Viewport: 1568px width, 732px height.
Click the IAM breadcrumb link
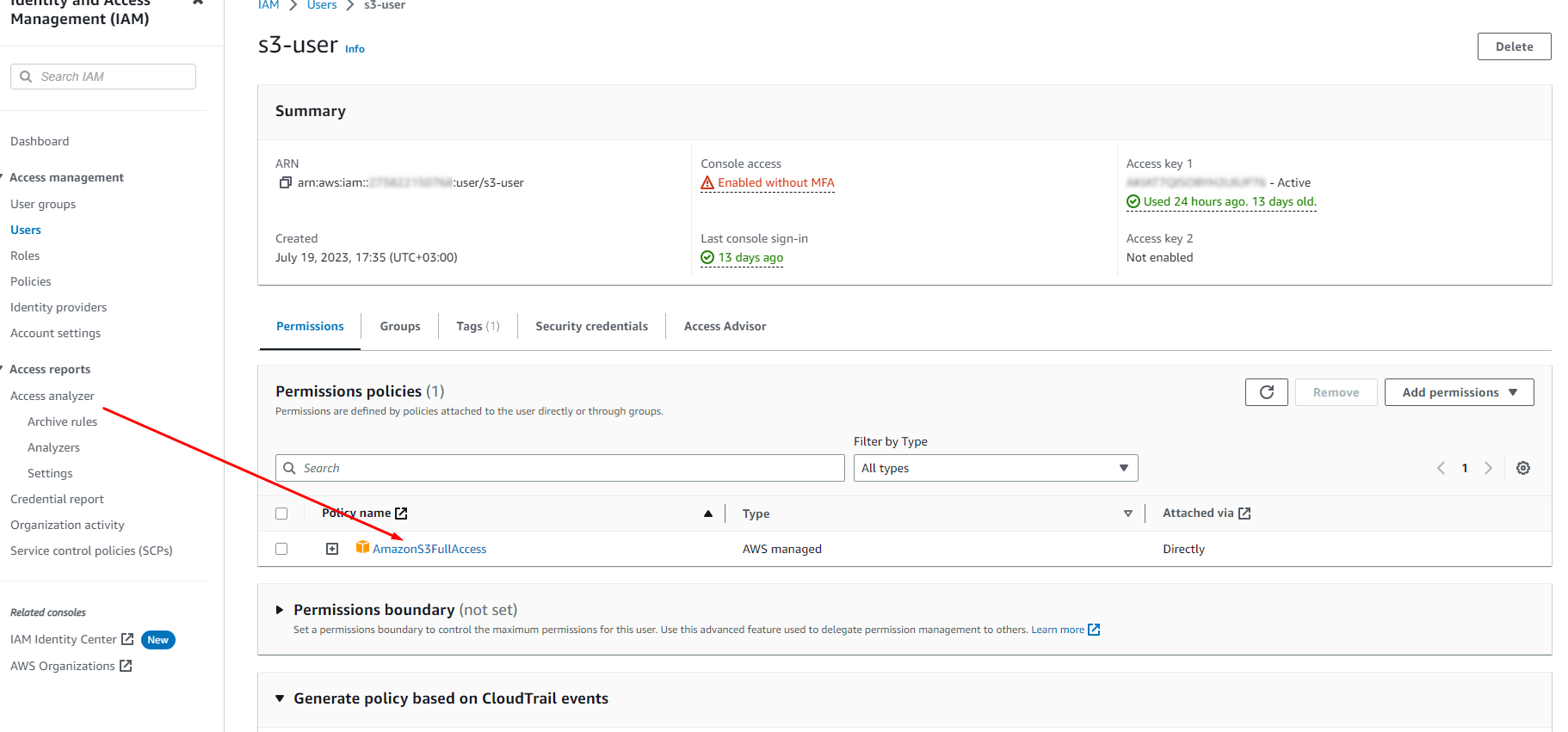269,5
